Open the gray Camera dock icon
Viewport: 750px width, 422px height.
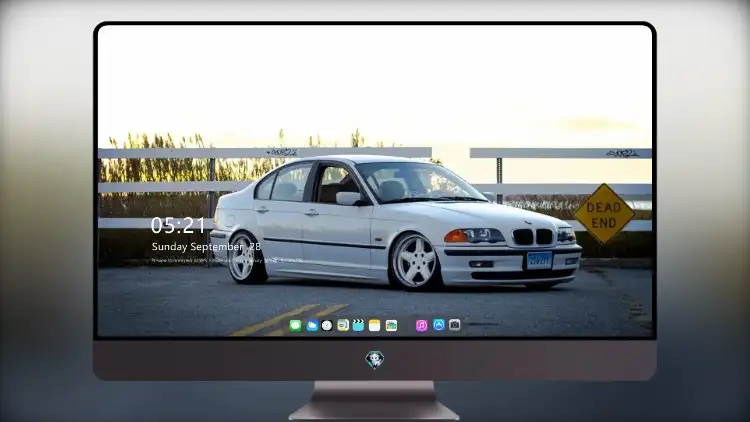coord(454,325)
